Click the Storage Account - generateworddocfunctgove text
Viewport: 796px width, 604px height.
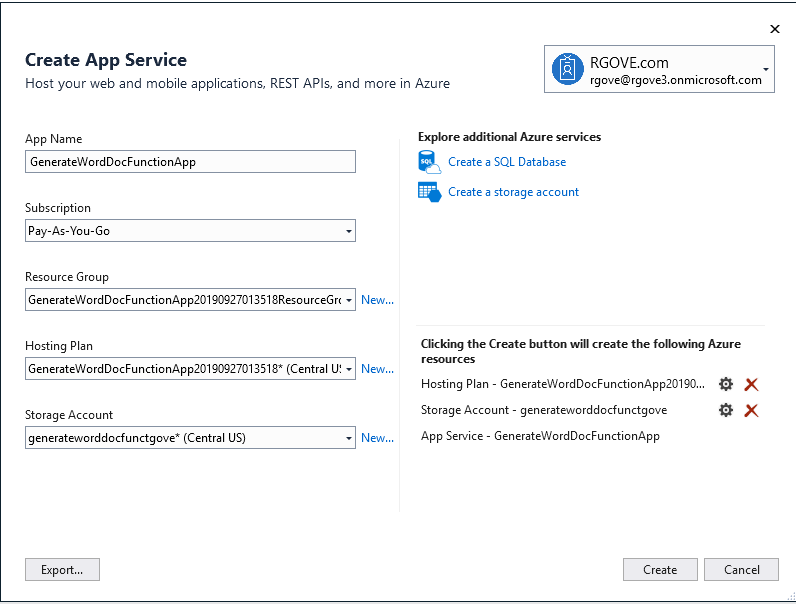[544, 410]
